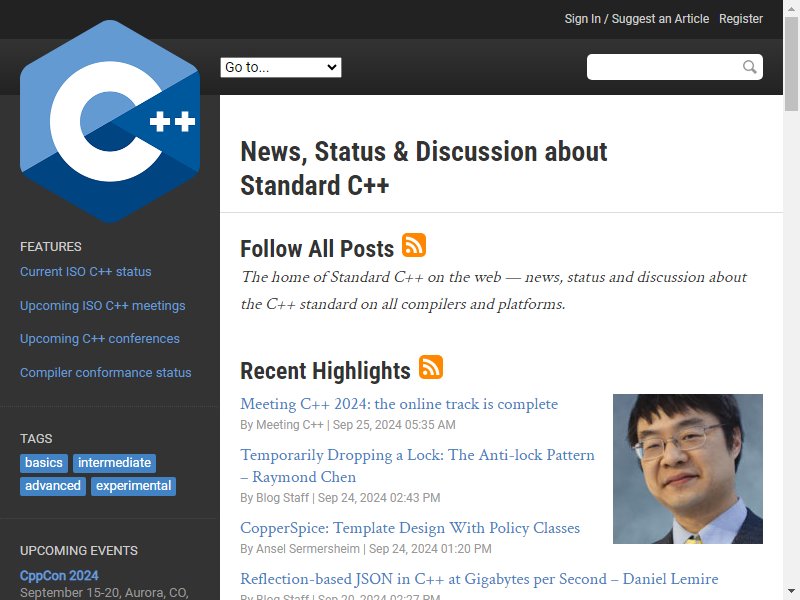Select the intermediate tag
Screen dimensions: 800x600
pos(114,463)
